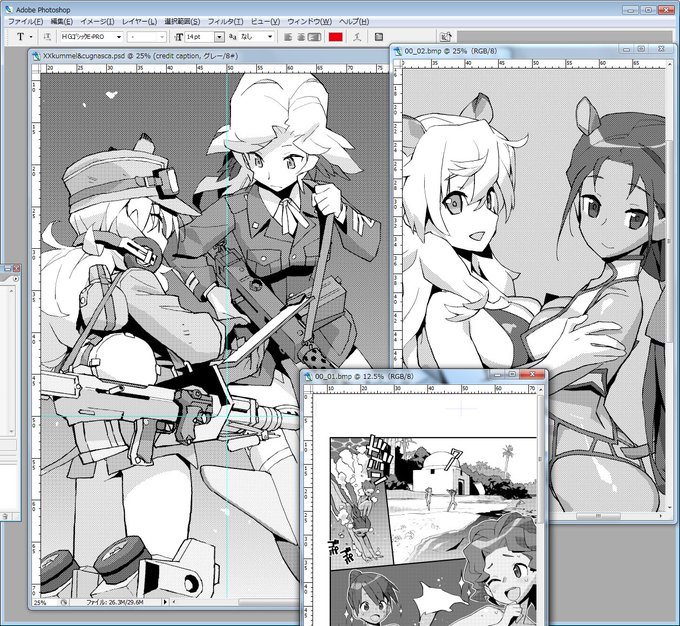This screenshot has height=626, width=680.
Task: Click the 00_01.bmp vertical scrollbar thumb
Action: pos(540,459)
